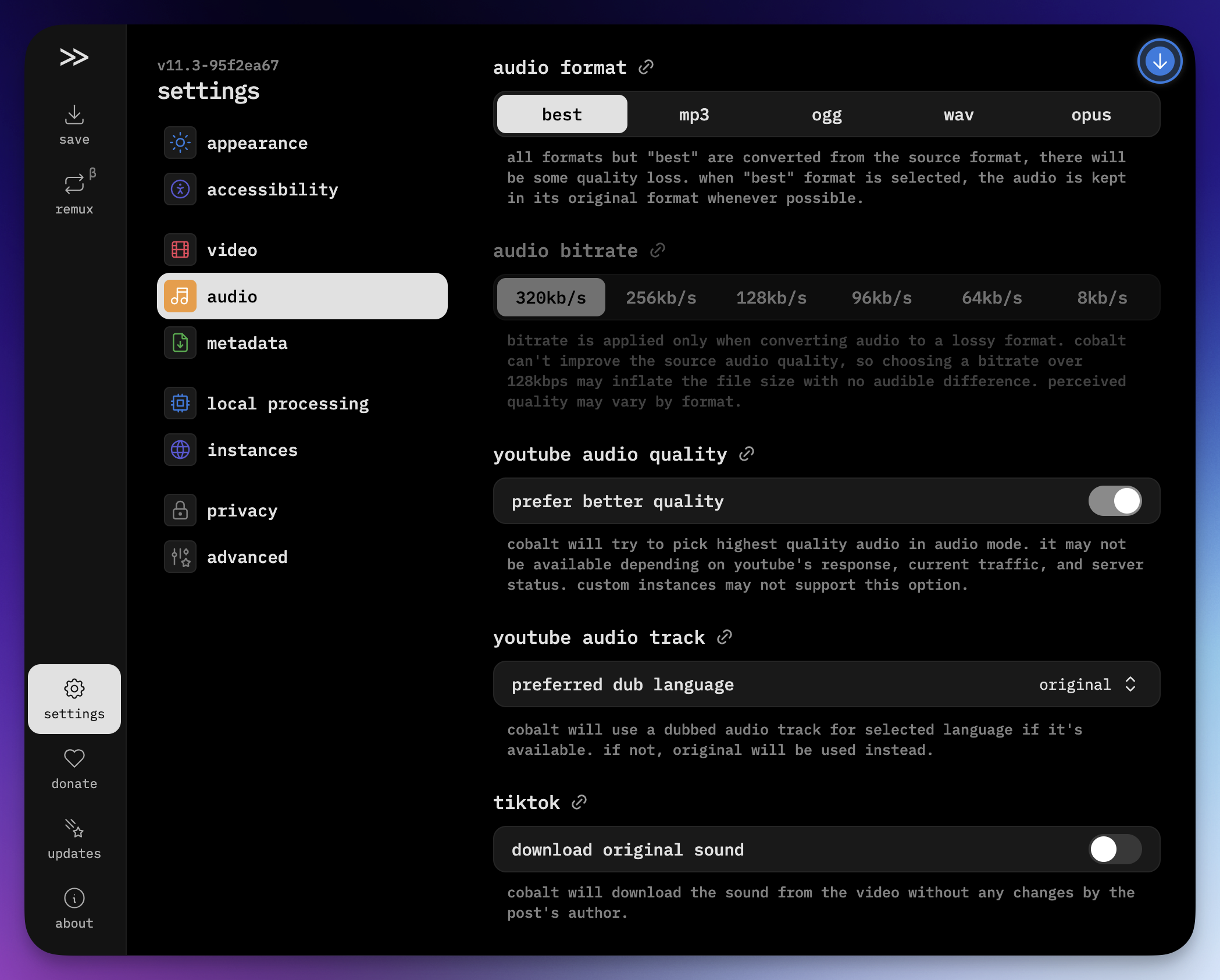
Task: Copy link icon beside audio format heading
Action: (x=646, y=67)
